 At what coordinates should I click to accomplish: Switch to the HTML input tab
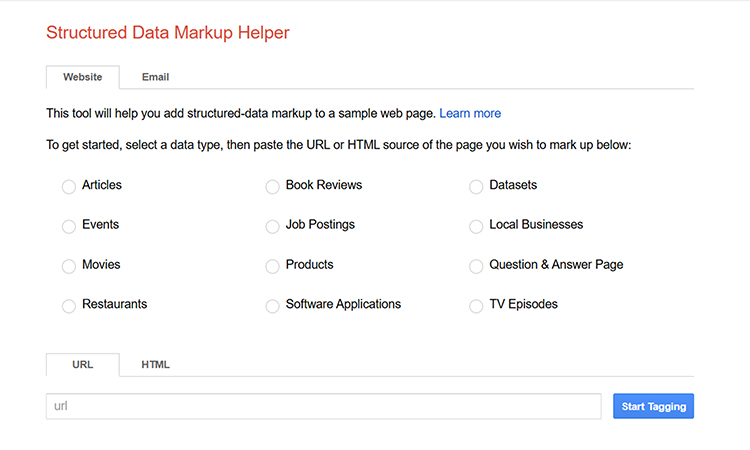[155, 365]
